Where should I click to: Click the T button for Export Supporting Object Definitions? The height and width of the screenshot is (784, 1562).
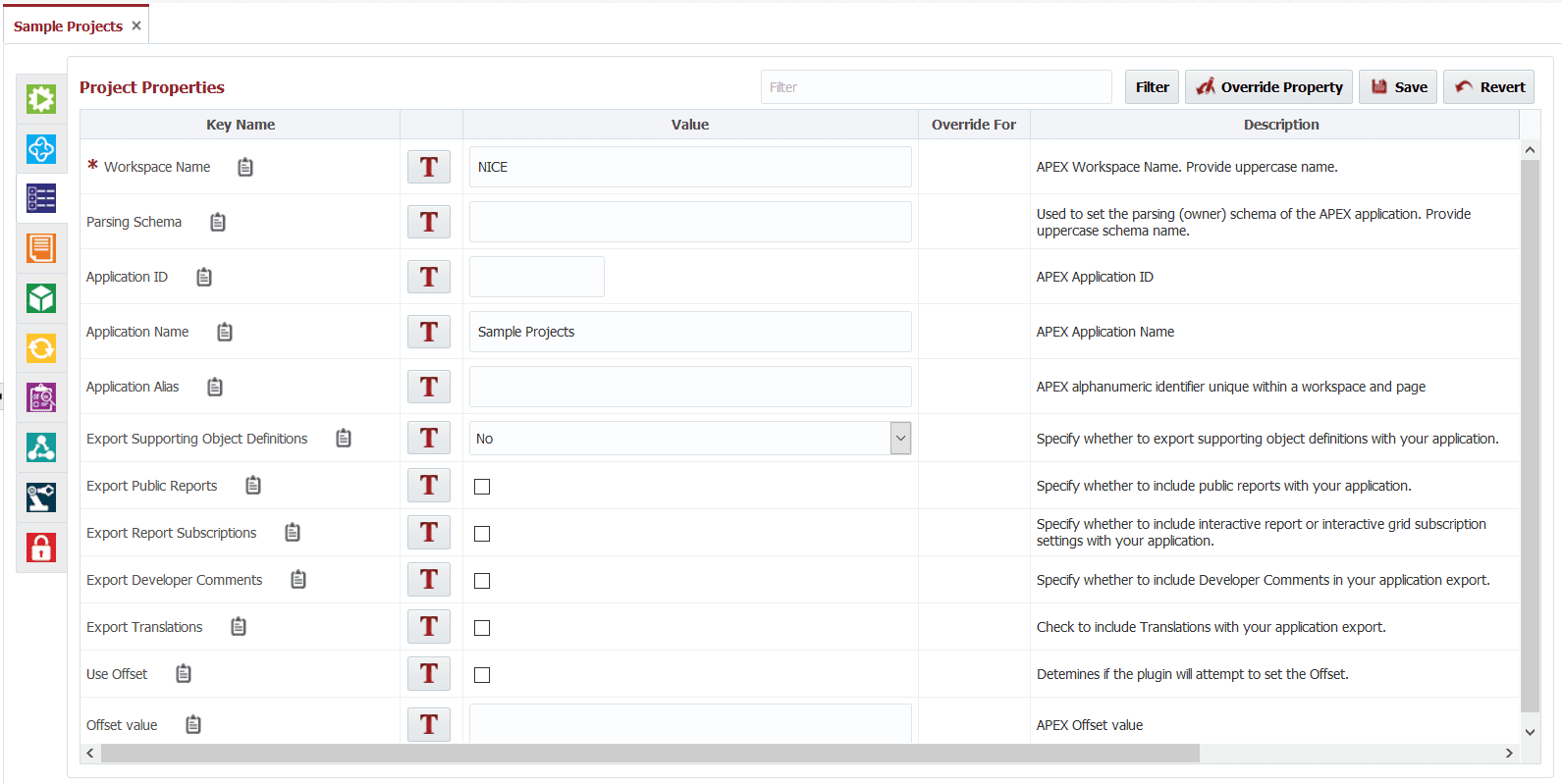429,438
